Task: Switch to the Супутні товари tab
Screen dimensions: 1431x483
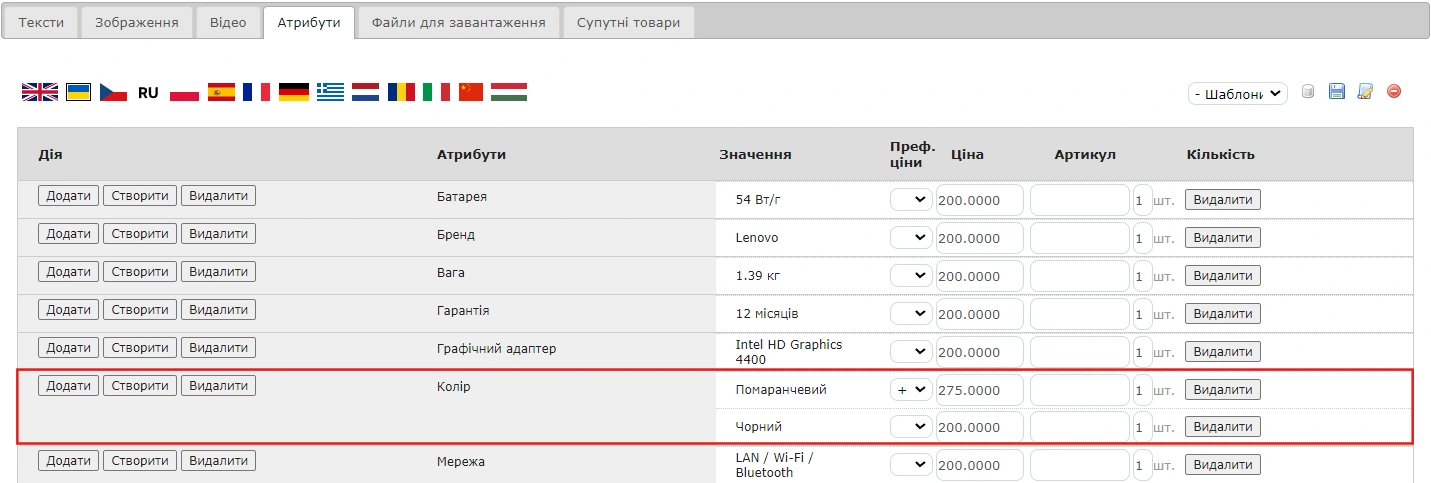Action: point(628,23)
